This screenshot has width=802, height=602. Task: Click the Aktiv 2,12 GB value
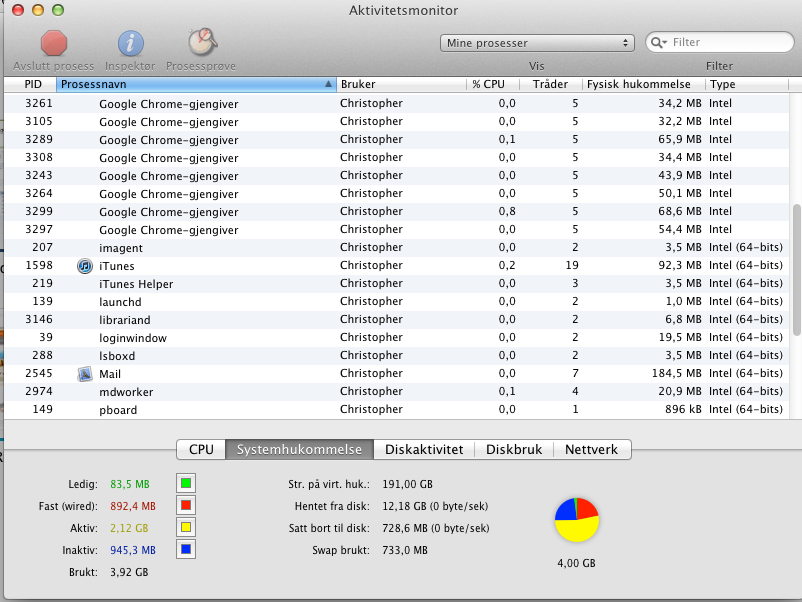click(129, 528)
